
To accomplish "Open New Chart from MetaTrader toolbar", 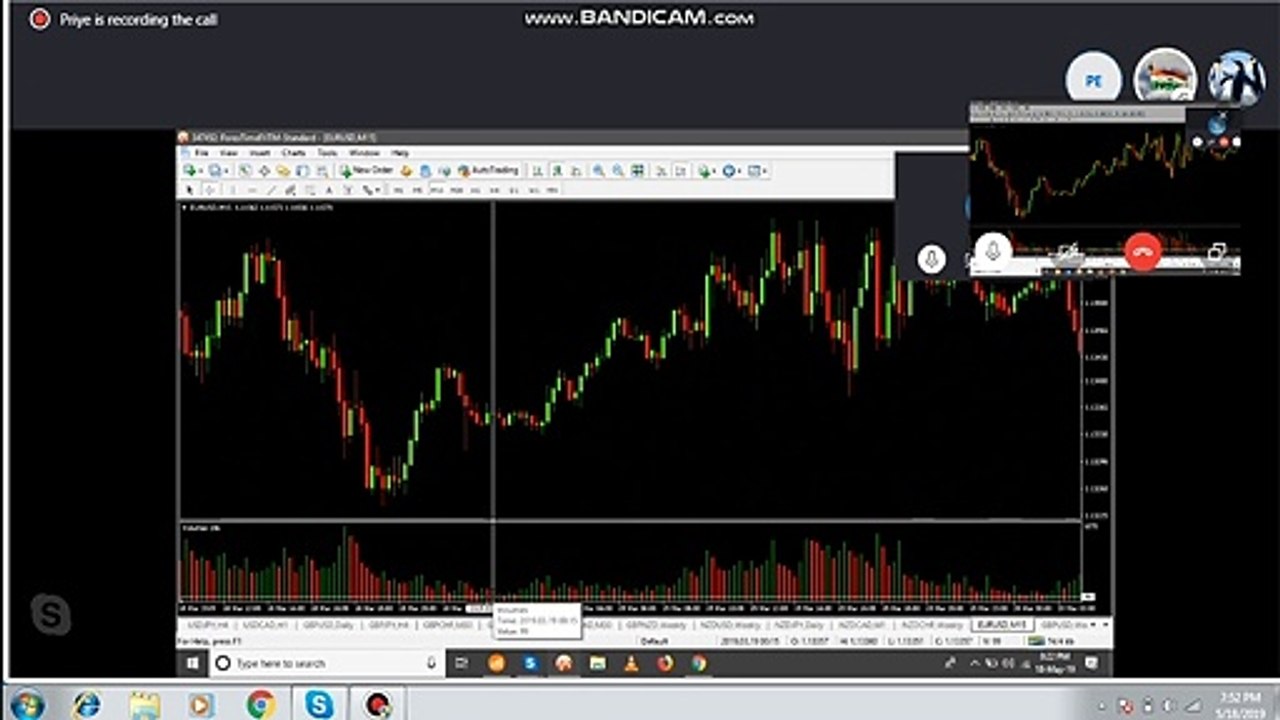I will [189, 171].
